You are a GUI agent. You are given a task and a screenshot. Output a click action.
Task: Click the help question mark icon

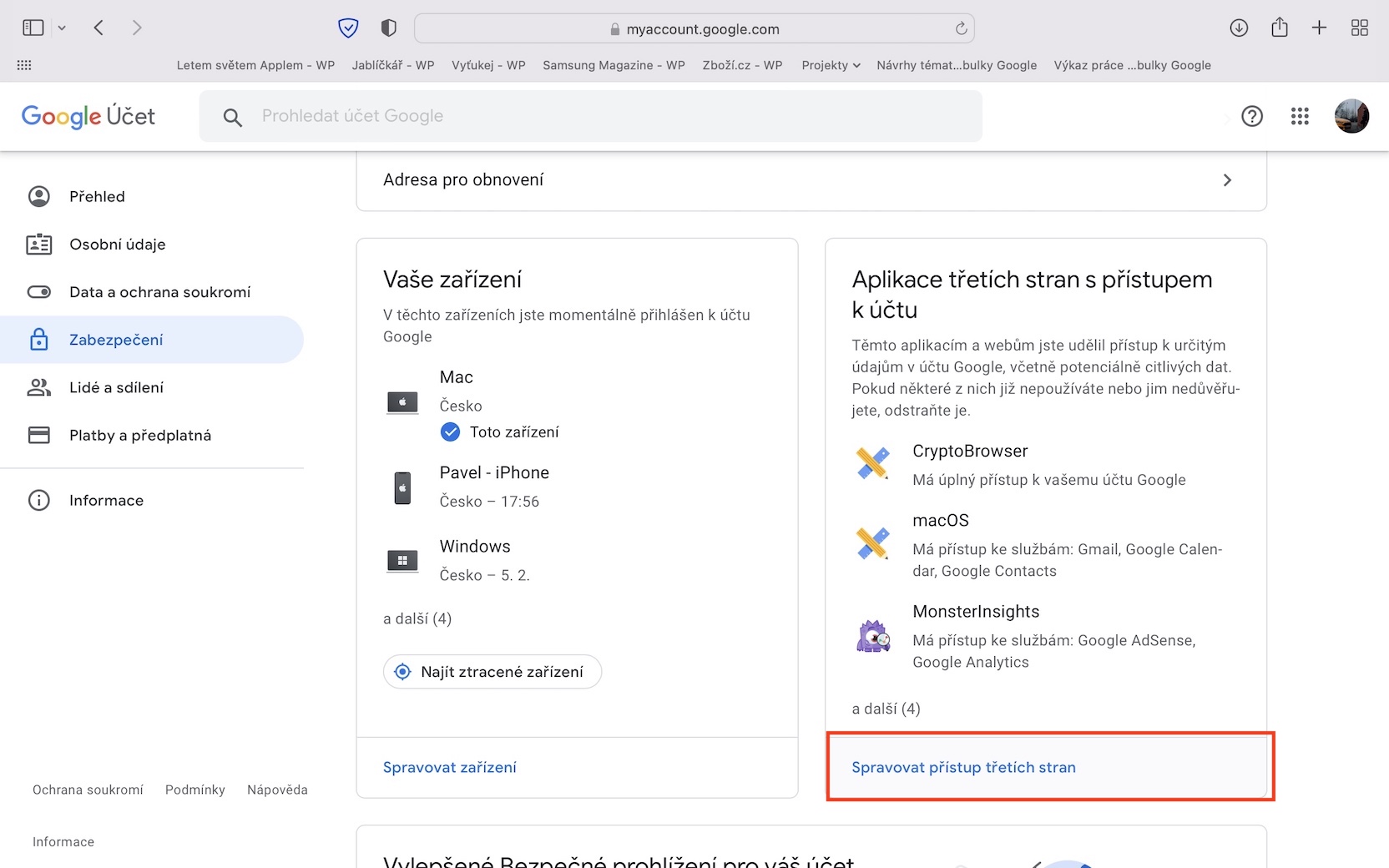click(x=1252, y=116)
